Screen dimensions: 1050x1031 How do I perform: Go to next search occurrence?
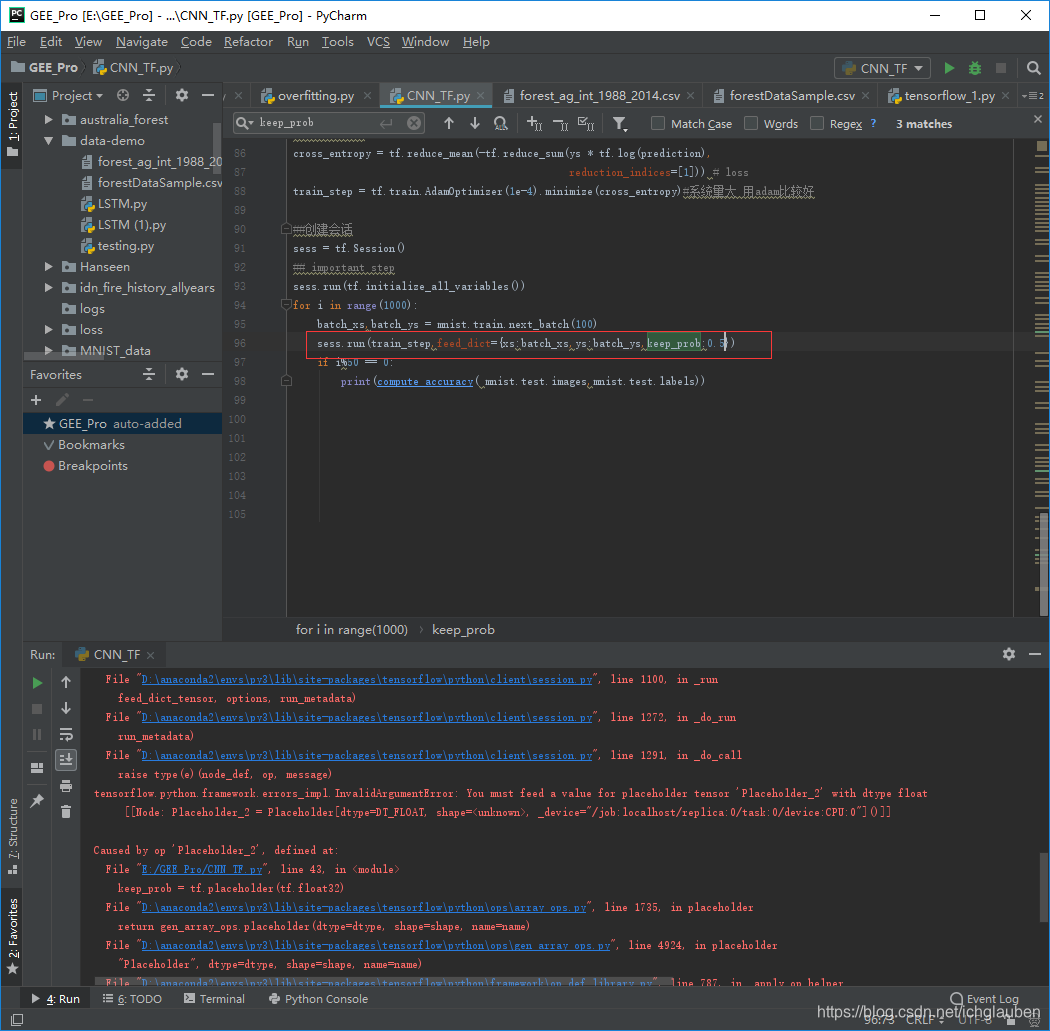point(475,123)
